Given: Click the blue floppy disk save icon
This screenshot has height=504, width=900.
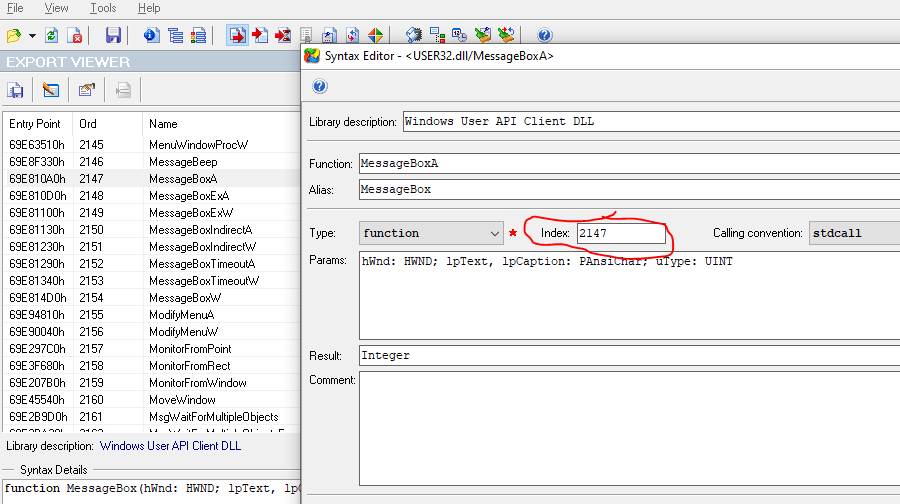Looking at the screenshot, I should 113,35.
